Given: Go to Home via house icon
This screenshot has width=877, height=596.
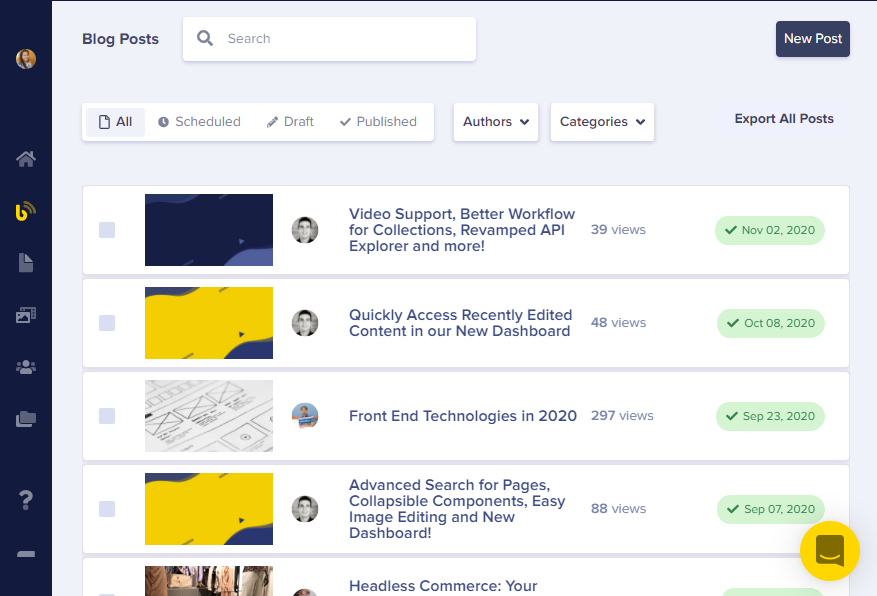Looking at the screenshot, I should point(26,159).
